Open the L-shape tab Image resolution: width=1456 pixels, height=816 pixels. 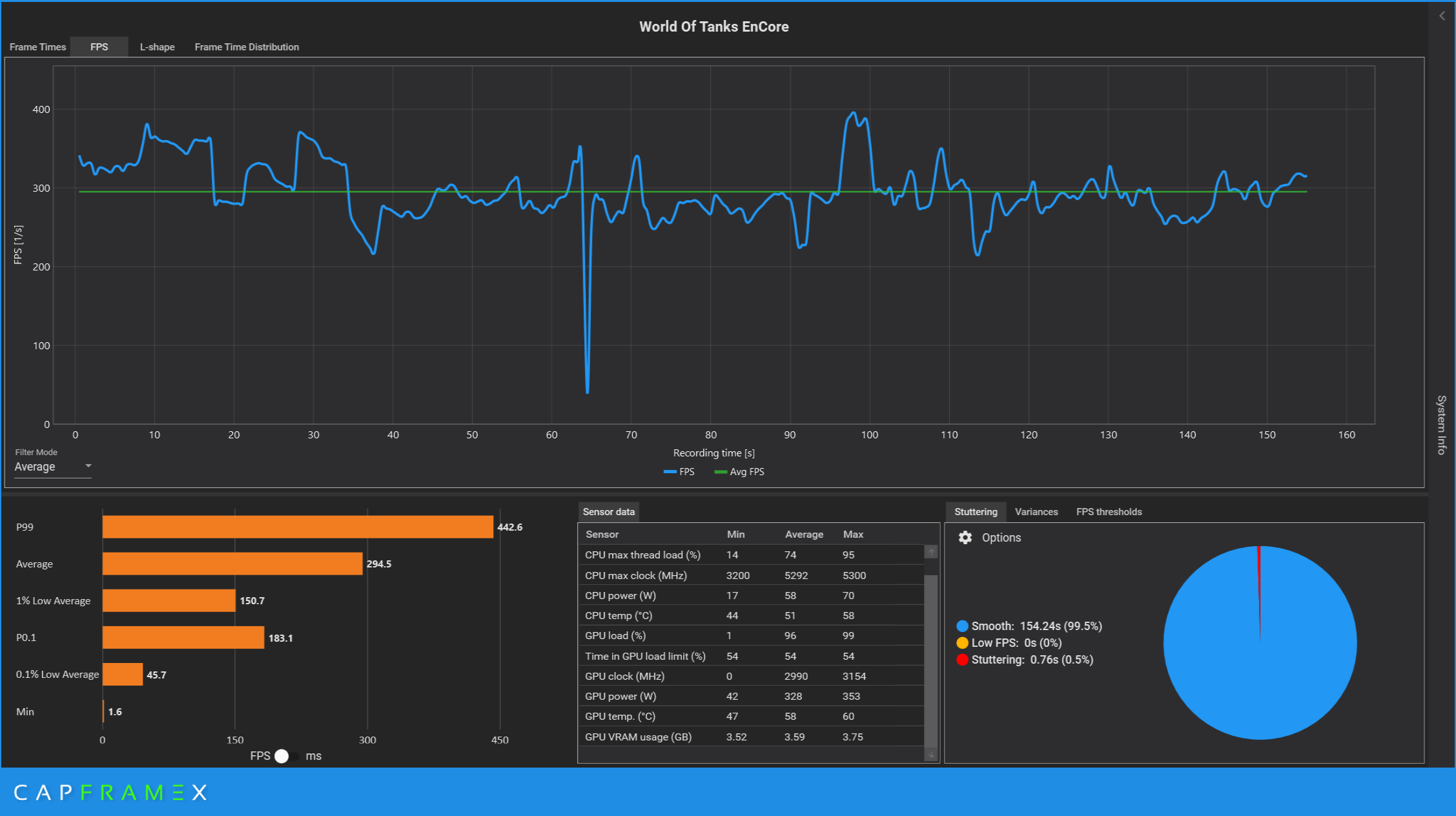pyautogui.click(x=157, y=47)
